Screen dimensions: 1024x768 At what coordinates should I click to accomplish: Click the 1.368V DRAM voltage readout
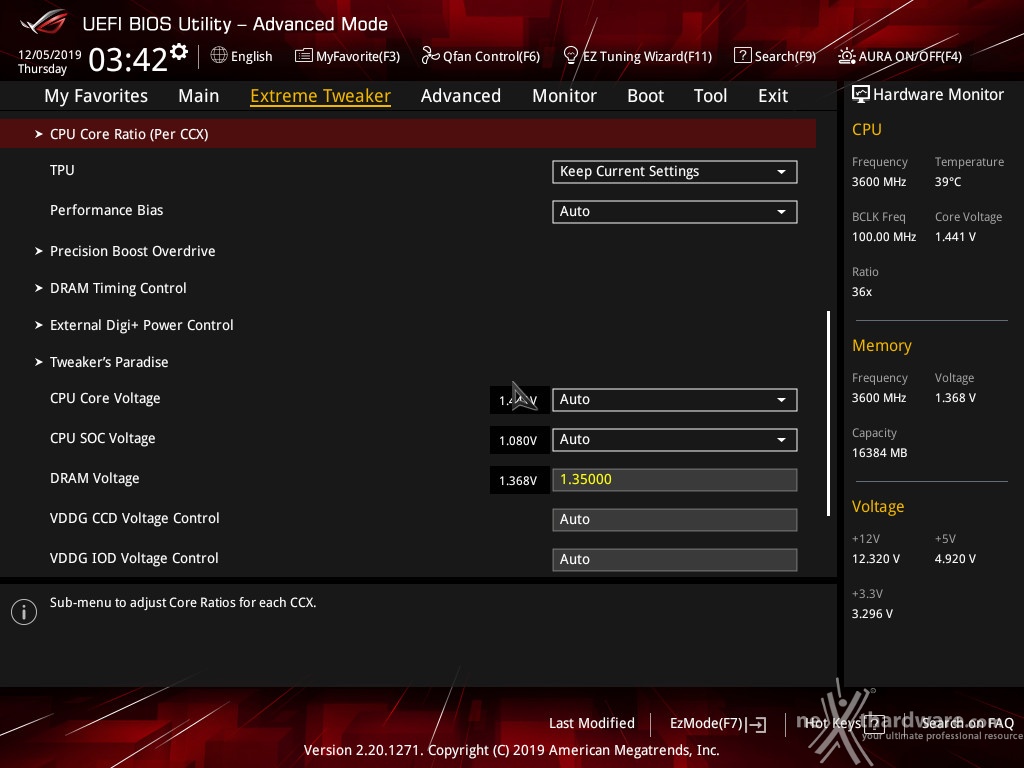(518, 480)
